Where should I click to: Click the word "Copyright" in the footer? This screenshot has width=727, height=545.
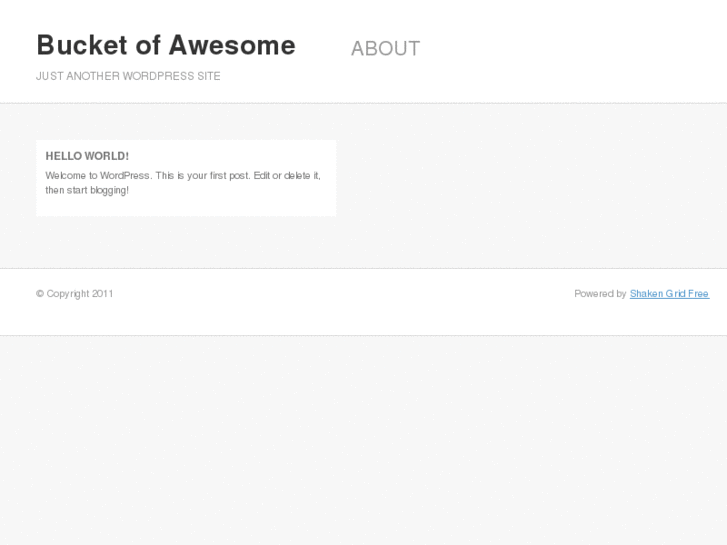(x=68, y=294)
